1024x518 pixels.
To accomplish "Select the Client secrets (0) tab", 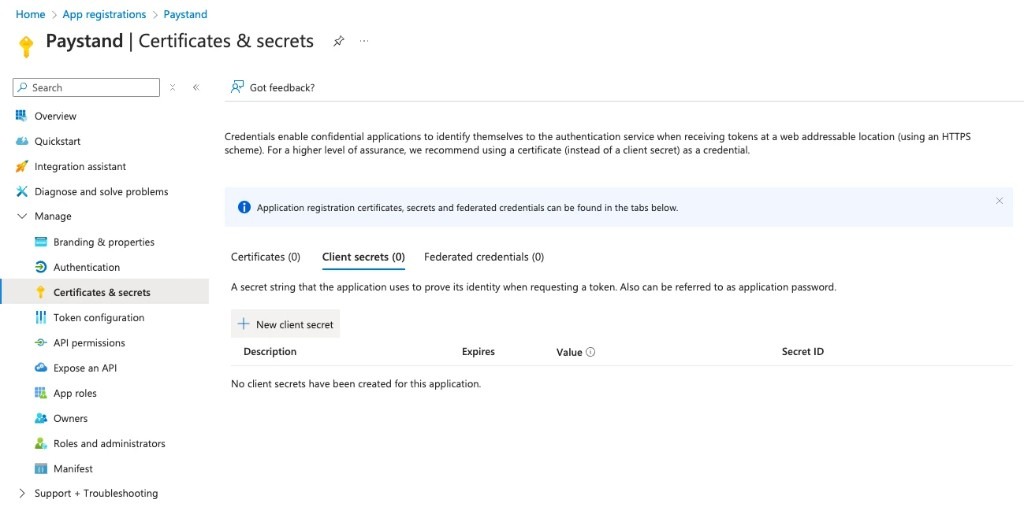I will click(x=363, y=257).
